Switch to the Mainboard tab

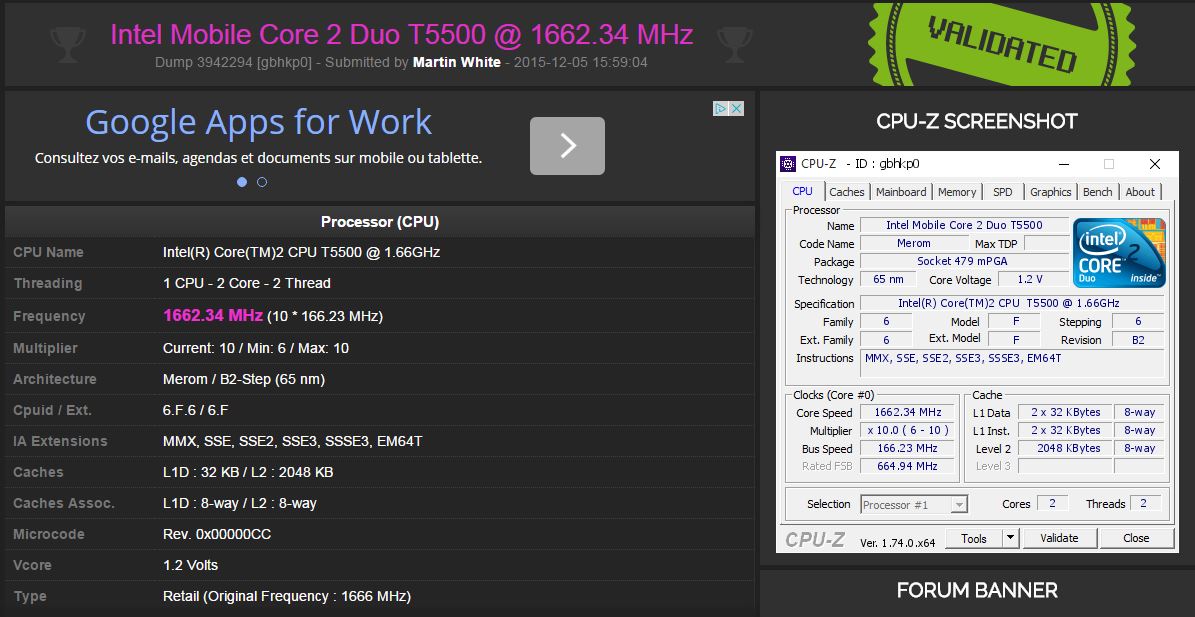coord(901,192)
